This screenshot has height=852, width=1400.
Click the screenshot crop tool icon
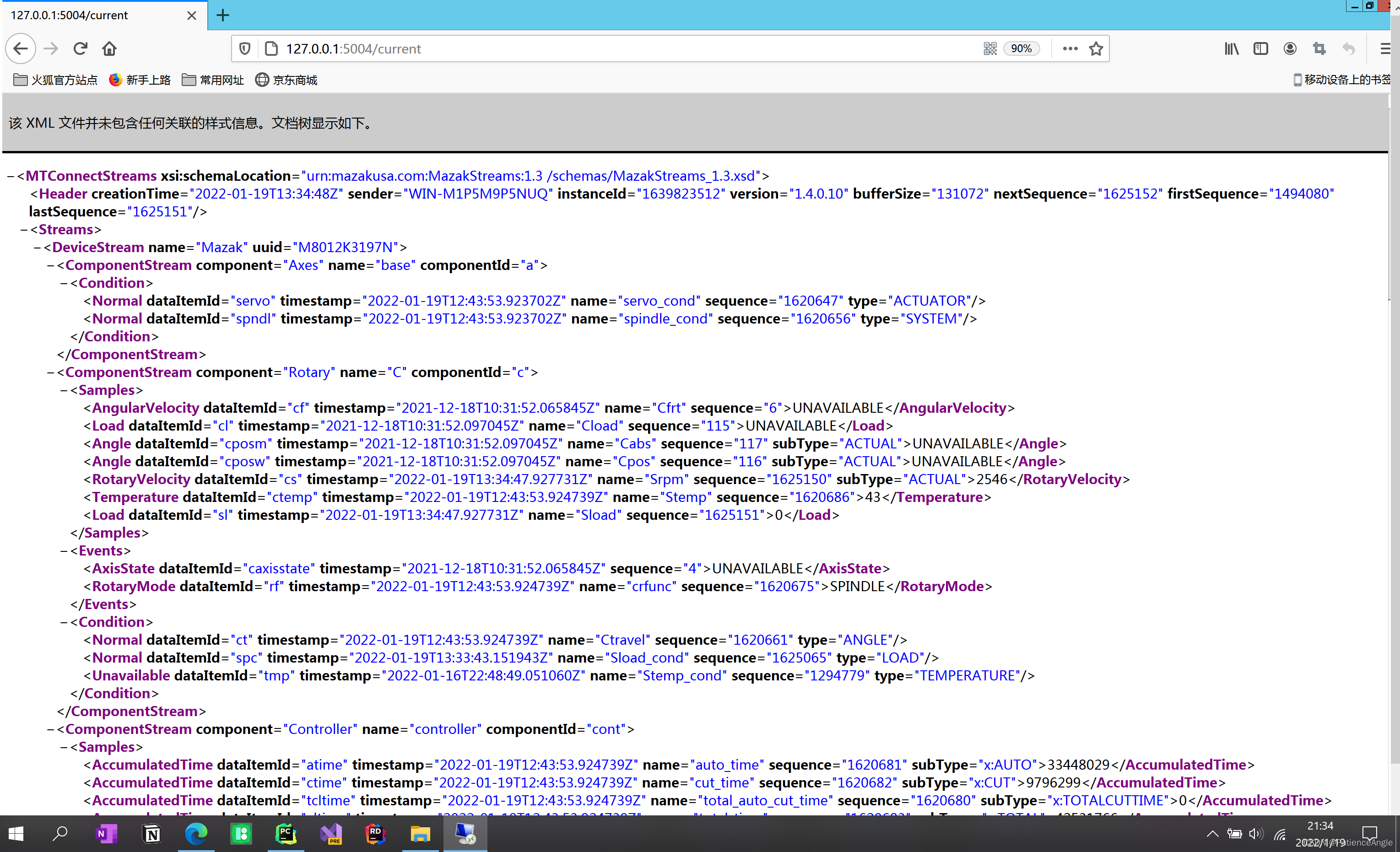(x=1319, y=49)
